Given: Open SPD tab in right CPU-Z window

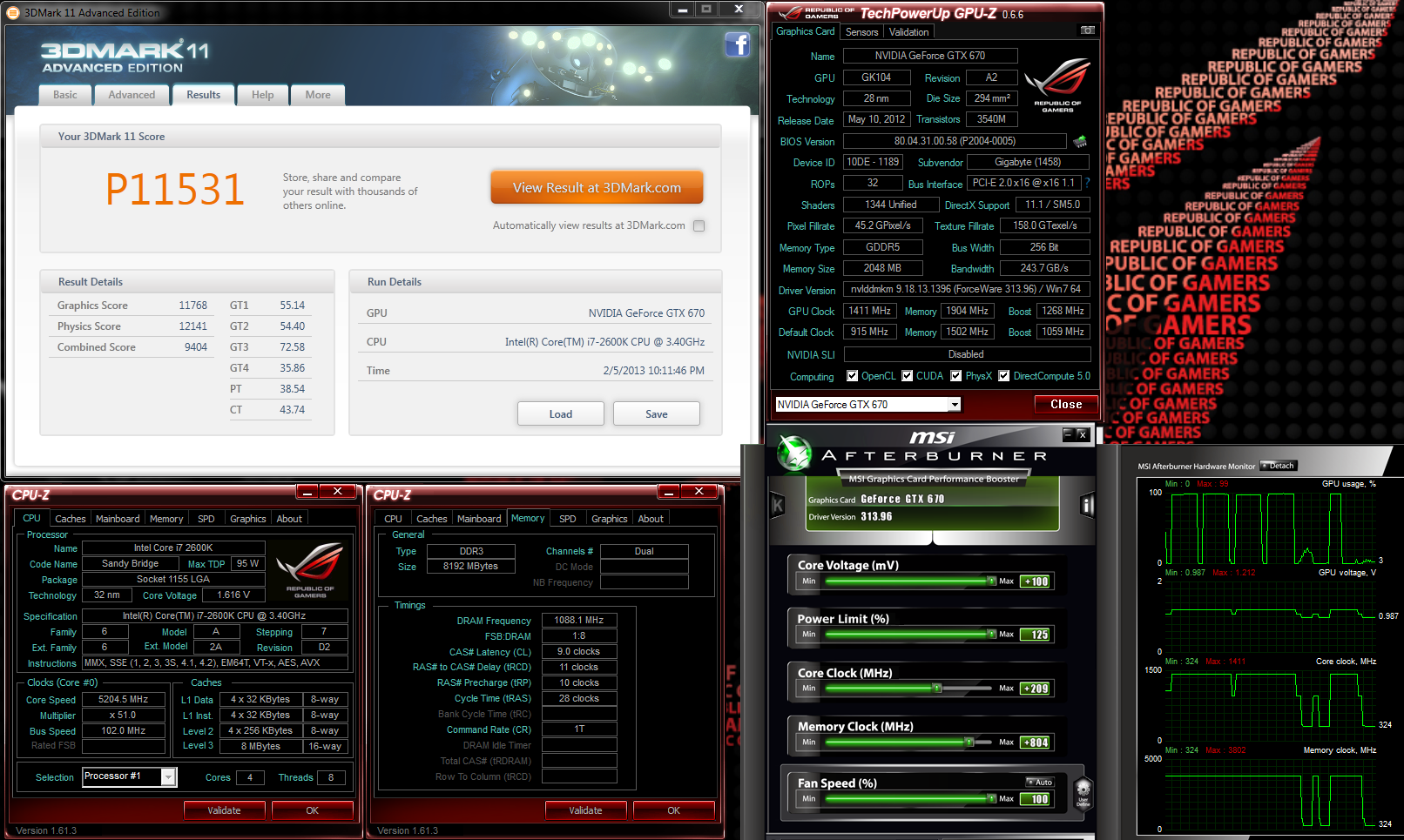Looking at the screenshot, I should pos(568,519).
